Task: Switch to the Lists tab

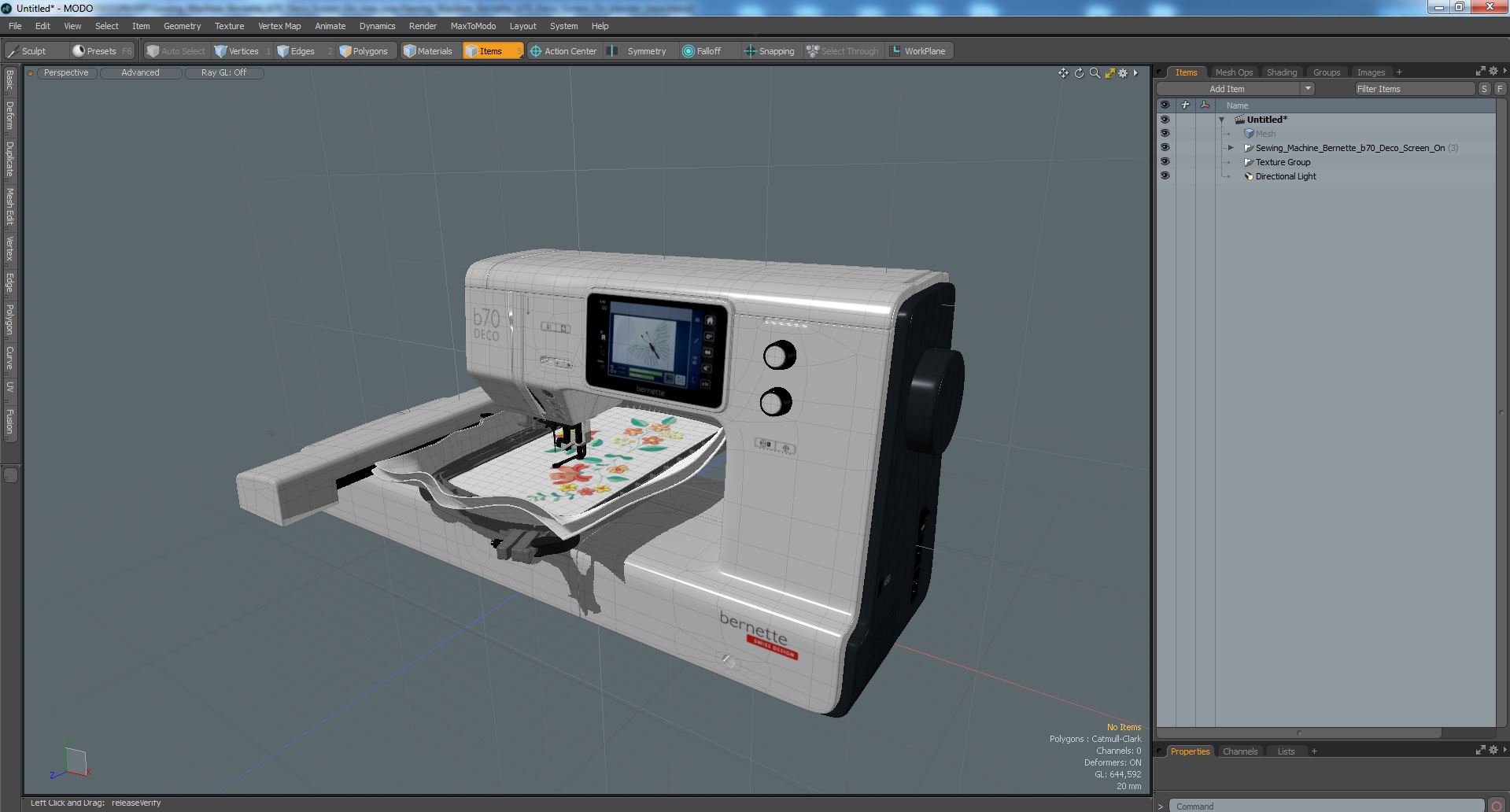Action: click(1286, 751)
